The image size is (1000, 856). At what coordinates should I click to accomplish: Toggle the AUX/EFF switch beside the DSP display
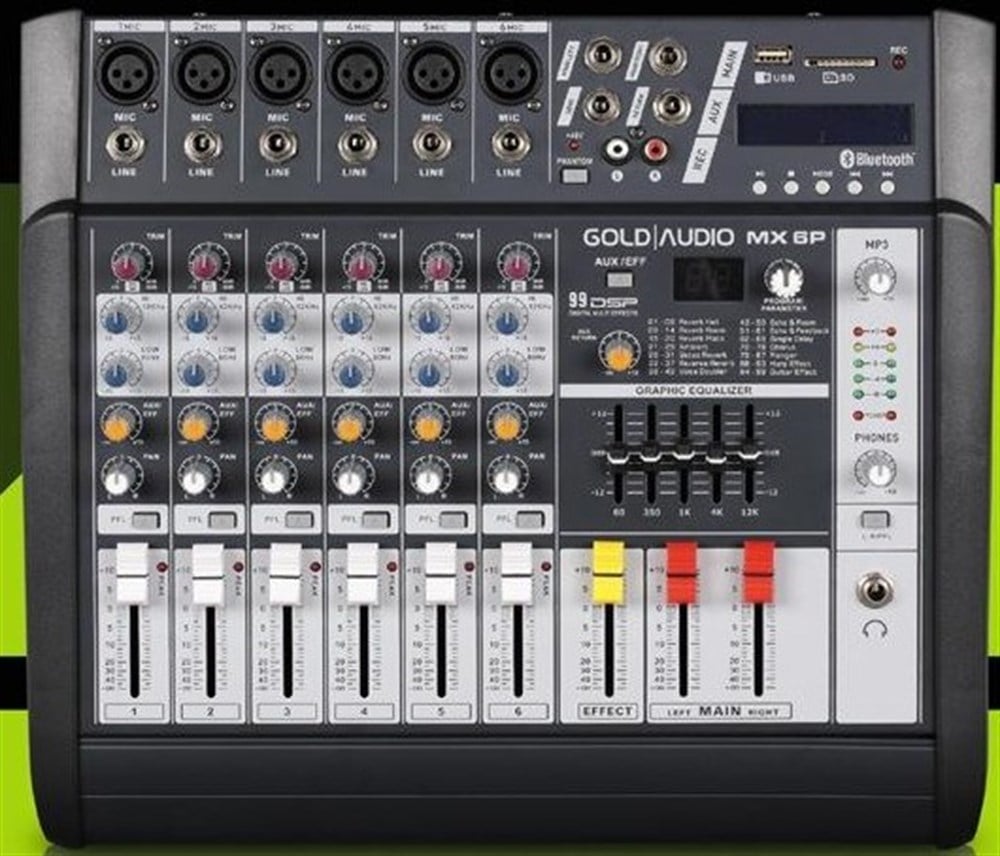pyautogui.click(x=619, y=280)
